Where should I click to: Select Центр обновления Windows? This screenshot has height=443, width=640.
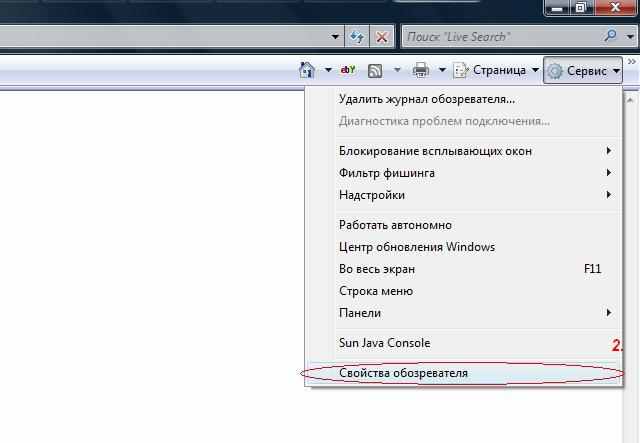(464, 247)
